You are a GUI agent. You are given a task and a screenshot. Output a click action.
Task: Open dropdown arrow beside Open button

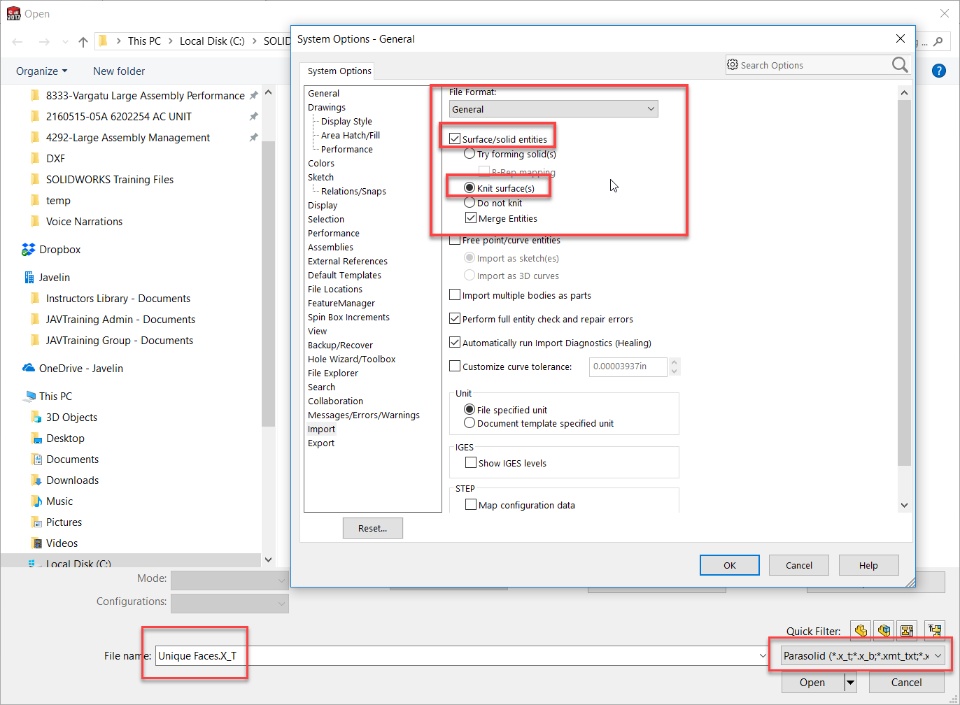[850, 682]
